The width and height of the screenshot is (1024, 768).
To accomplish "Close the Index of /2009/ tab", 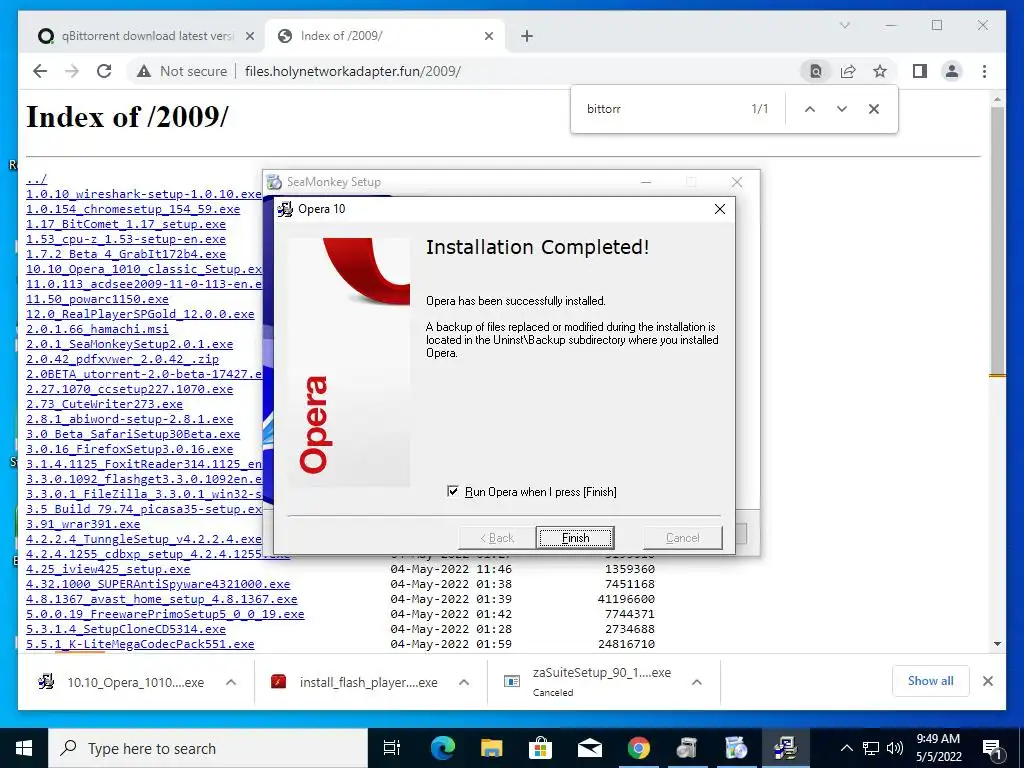I will click(x=488, y=36).
